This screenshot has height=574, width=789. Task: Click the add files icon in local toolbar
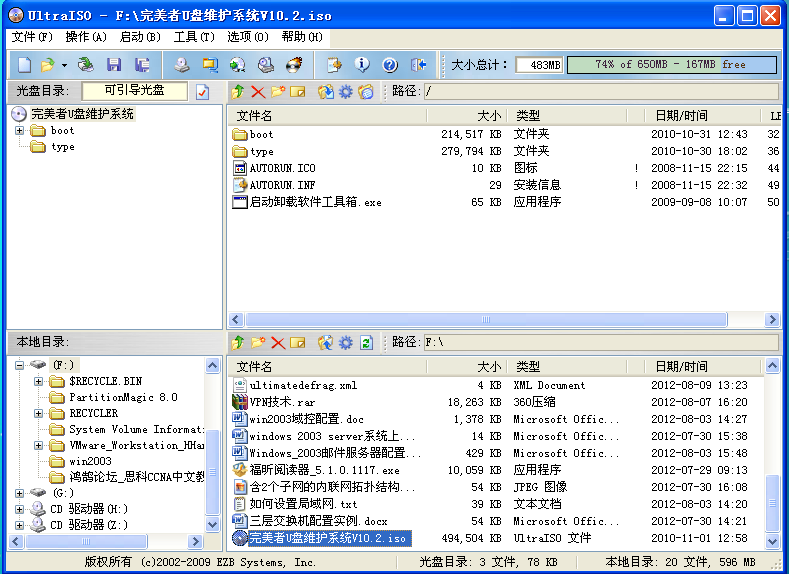pos(326,343)
